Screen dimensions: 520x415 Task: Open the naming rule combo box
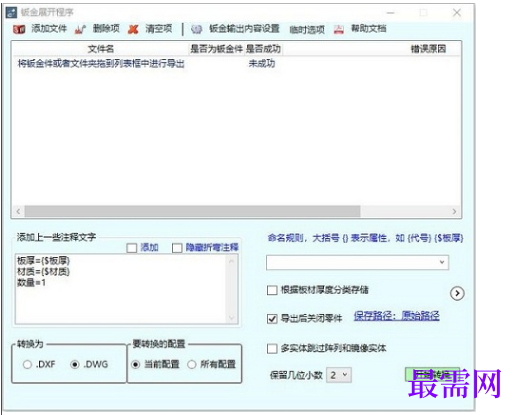357,262
